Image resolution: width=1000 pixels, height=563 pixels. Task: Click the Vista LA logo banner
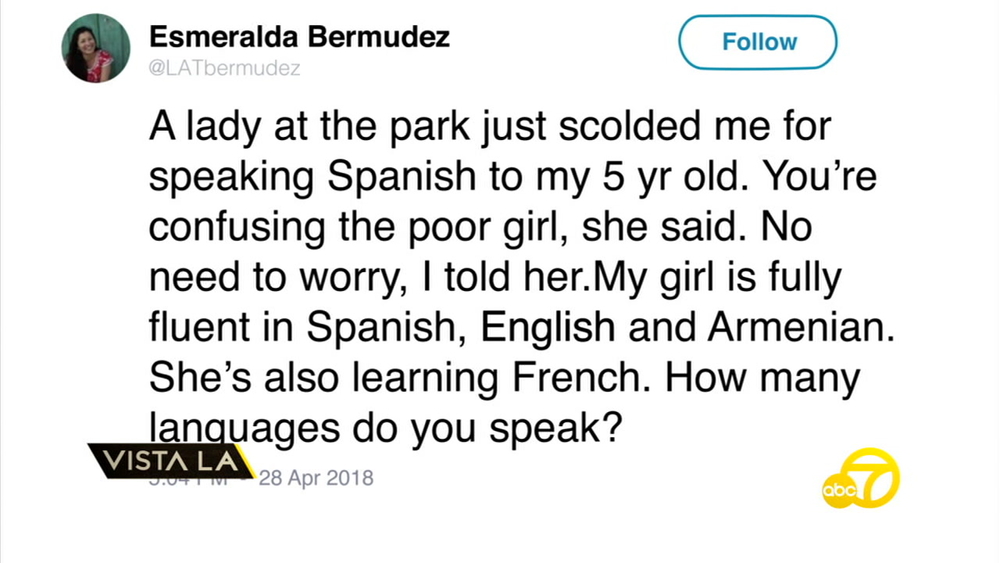(x=168, y=460)
